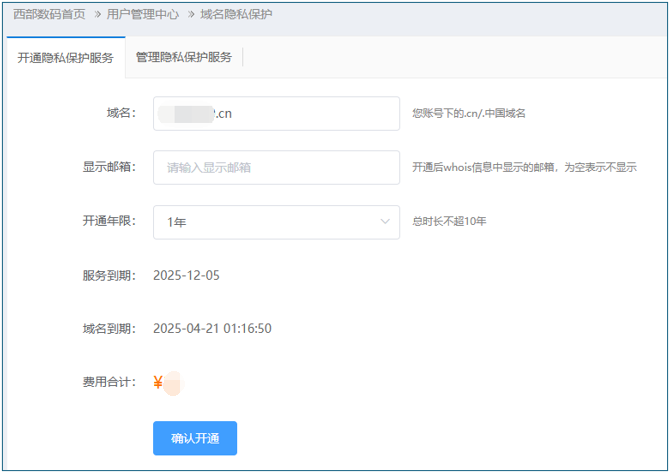Expand the chevron arrow in 开通年限 selector
Image resolution: width=670 pixels, height=472 pixels.
click(x=385, y=222)
